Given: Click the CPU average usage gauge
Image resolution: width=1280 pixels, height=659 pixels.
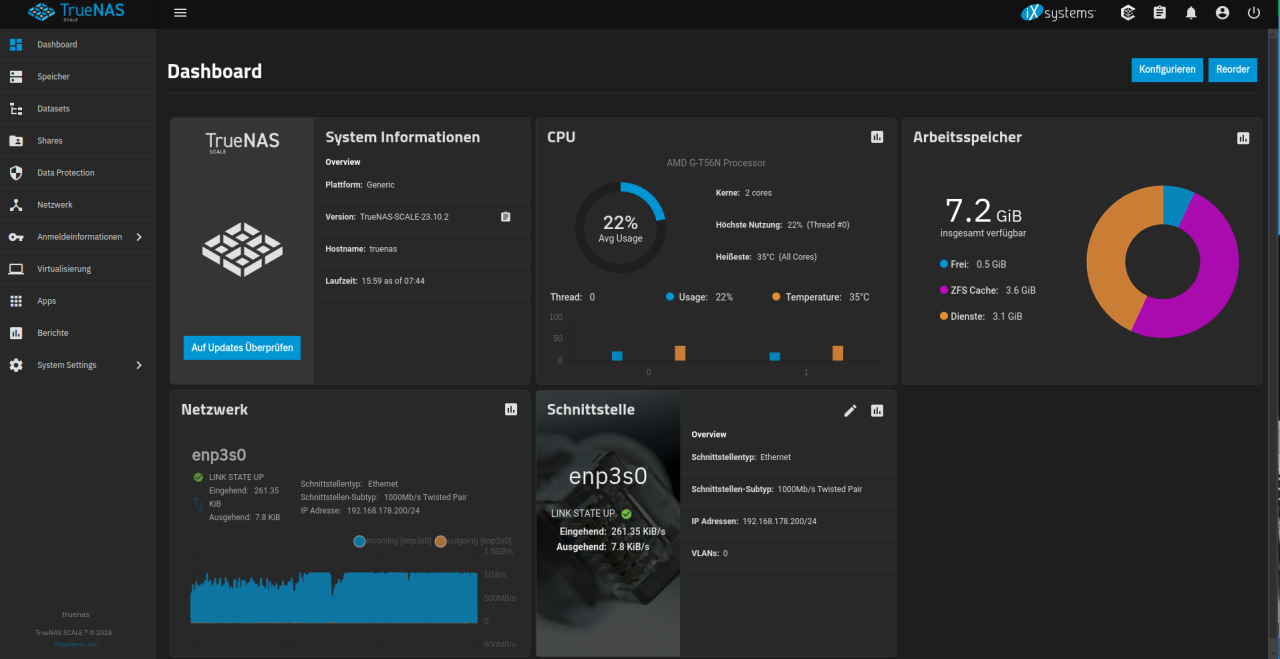Looking at the screenshot, I should [620, 228].
